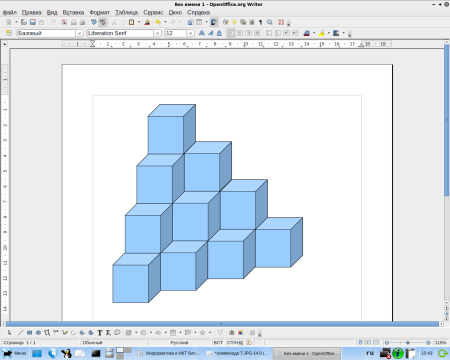Click the Paste clipboard icon
Viewport: 450px width, 360px height.
[x=131, y=22]
